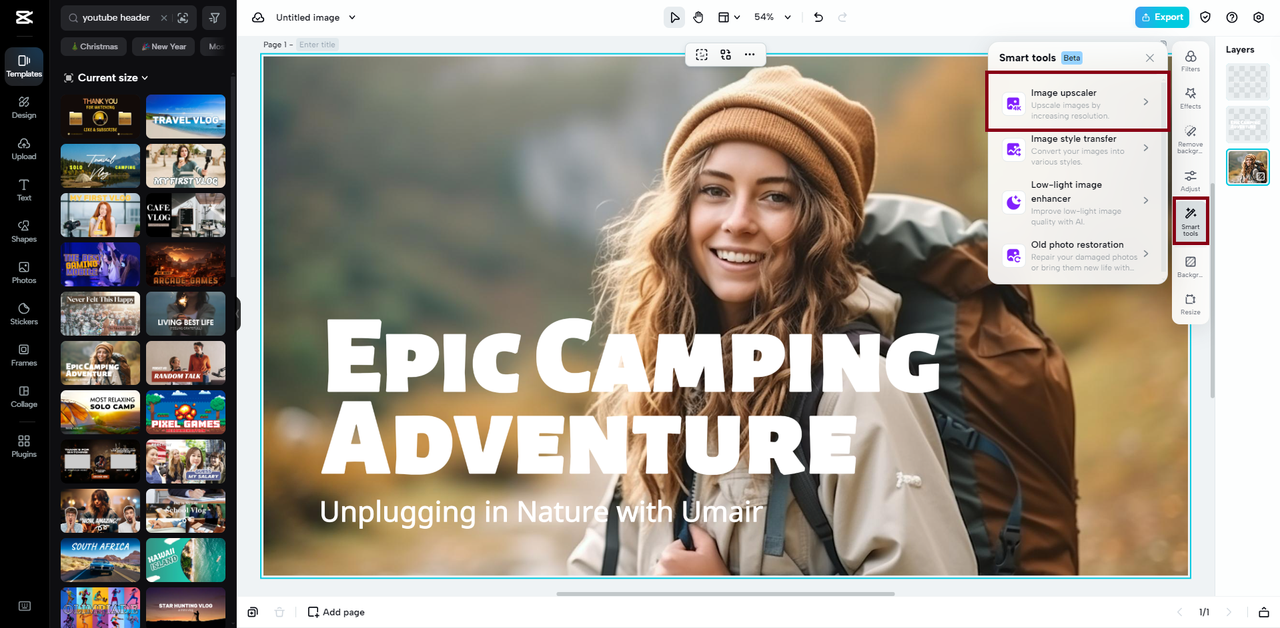Open the Shapes panel
Screen dimensions: 1280x628
(x=24, y=231)
